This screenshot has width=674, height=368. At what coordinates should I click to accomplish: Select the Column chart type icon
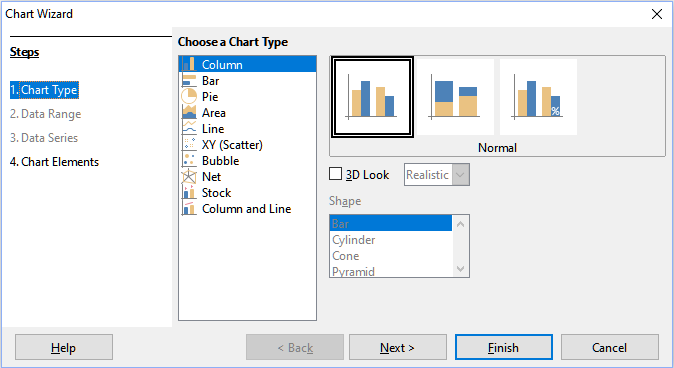189,64
